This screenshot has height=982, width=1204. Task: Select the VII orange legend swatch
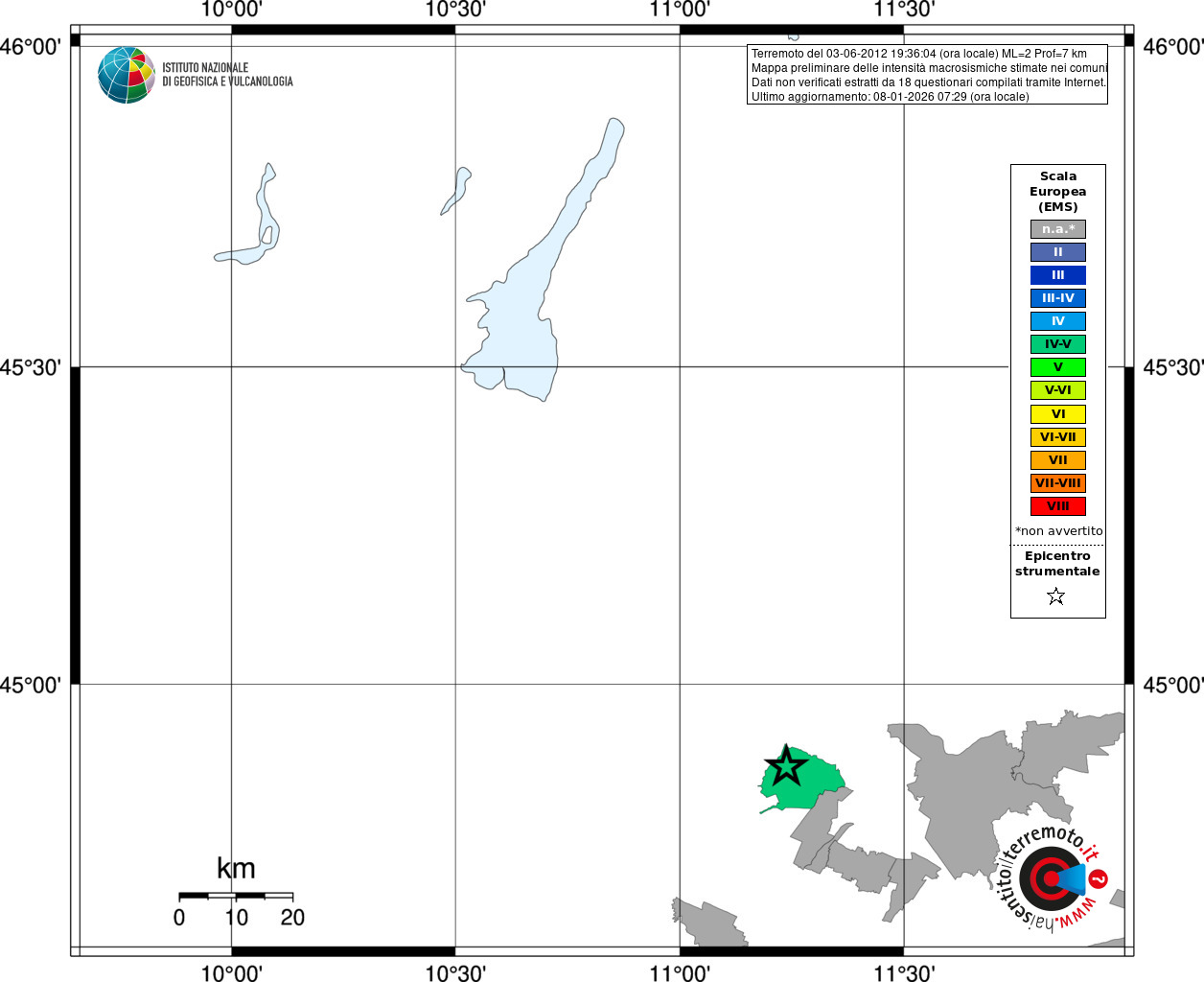pos(1058,460)
